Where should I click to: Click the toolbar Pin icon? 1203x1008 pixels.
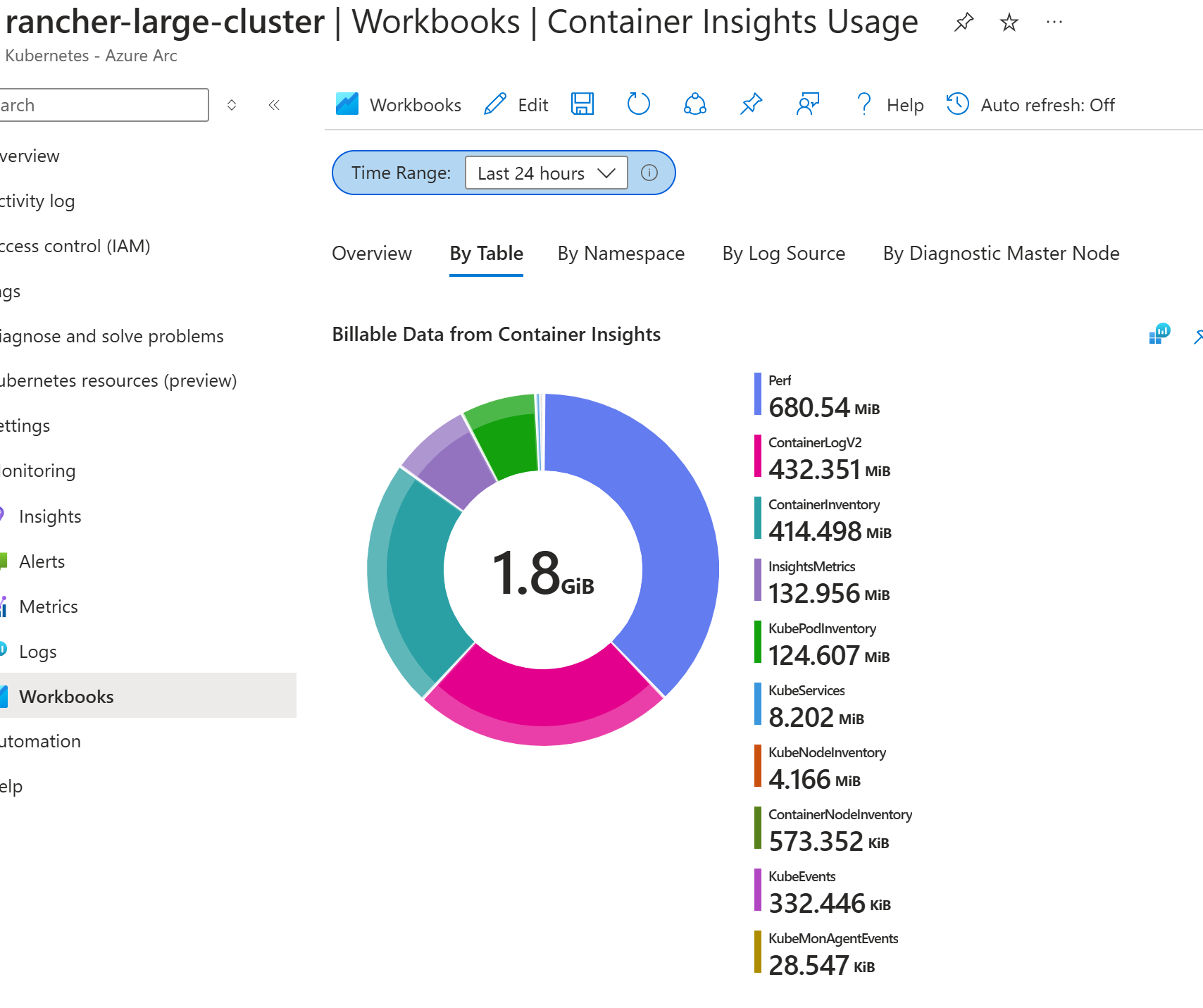point(751,104)
